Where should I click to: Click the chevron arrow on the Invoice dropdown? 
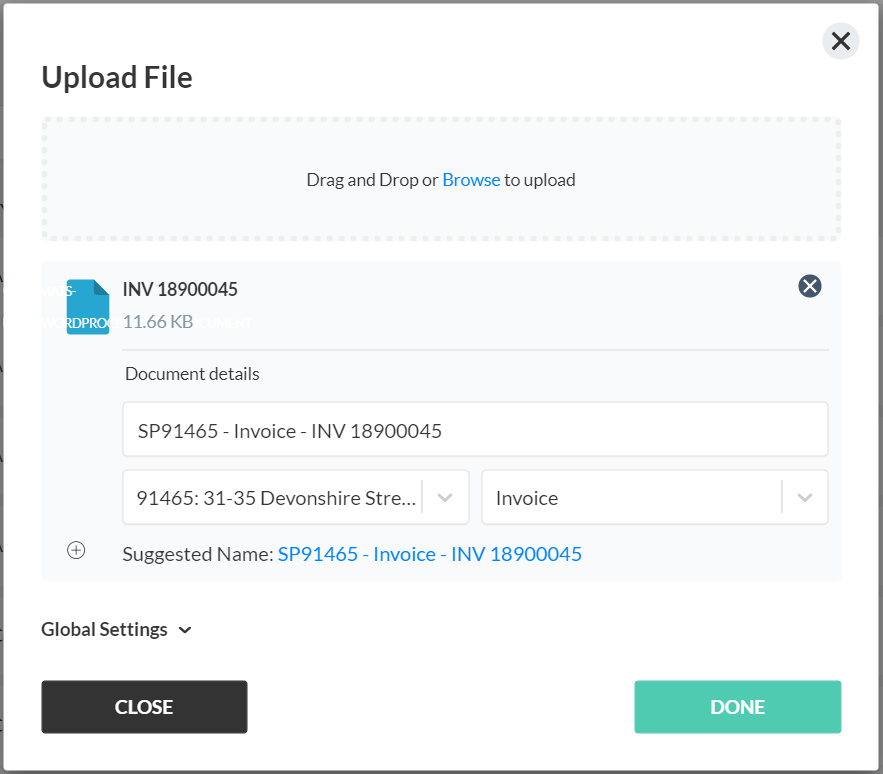point(805,497)
